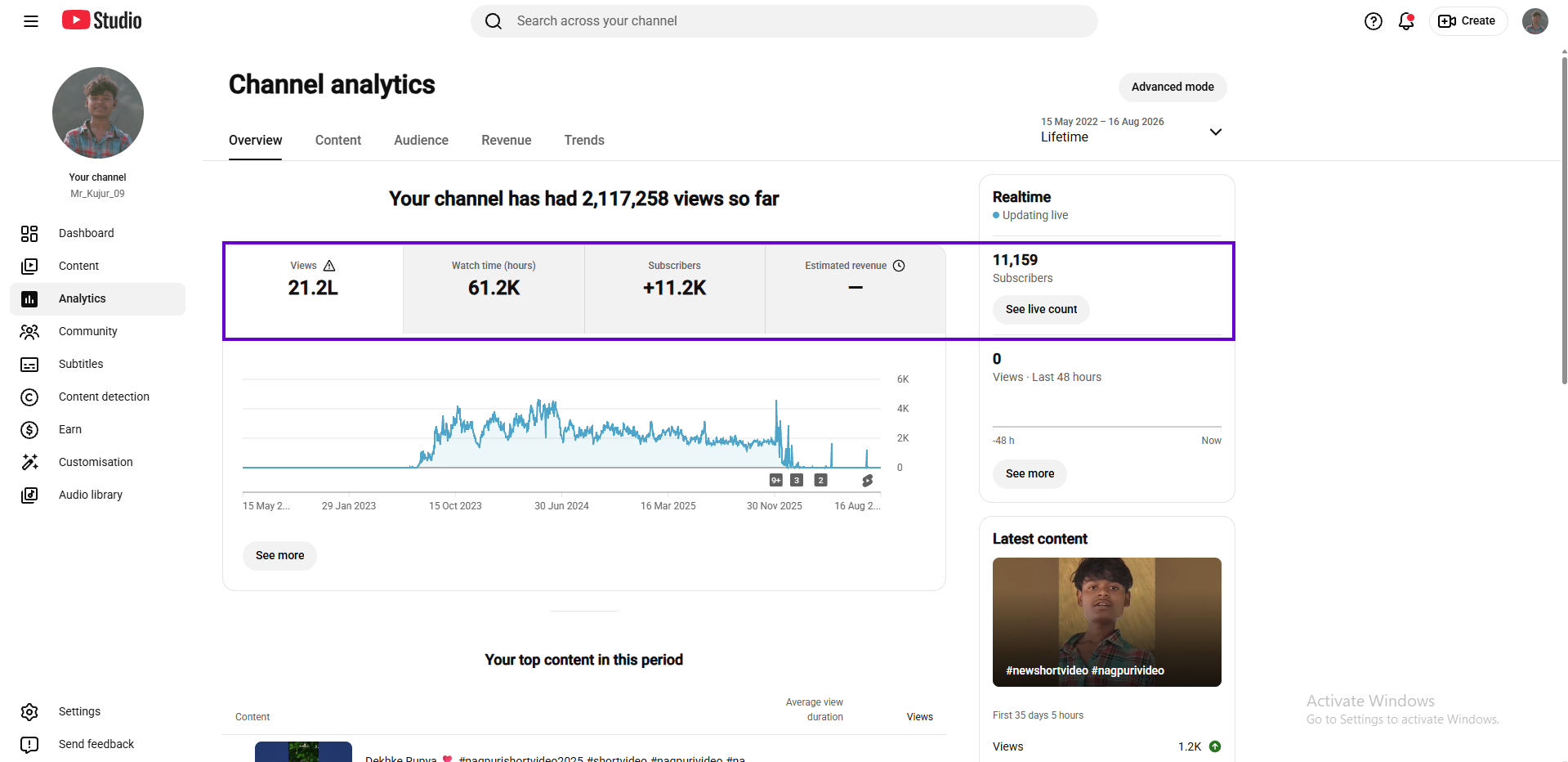The width and height of the screenshot is (1568, 762).
Task: Open the hamburger navigation menu
Action: coord(31,21)
